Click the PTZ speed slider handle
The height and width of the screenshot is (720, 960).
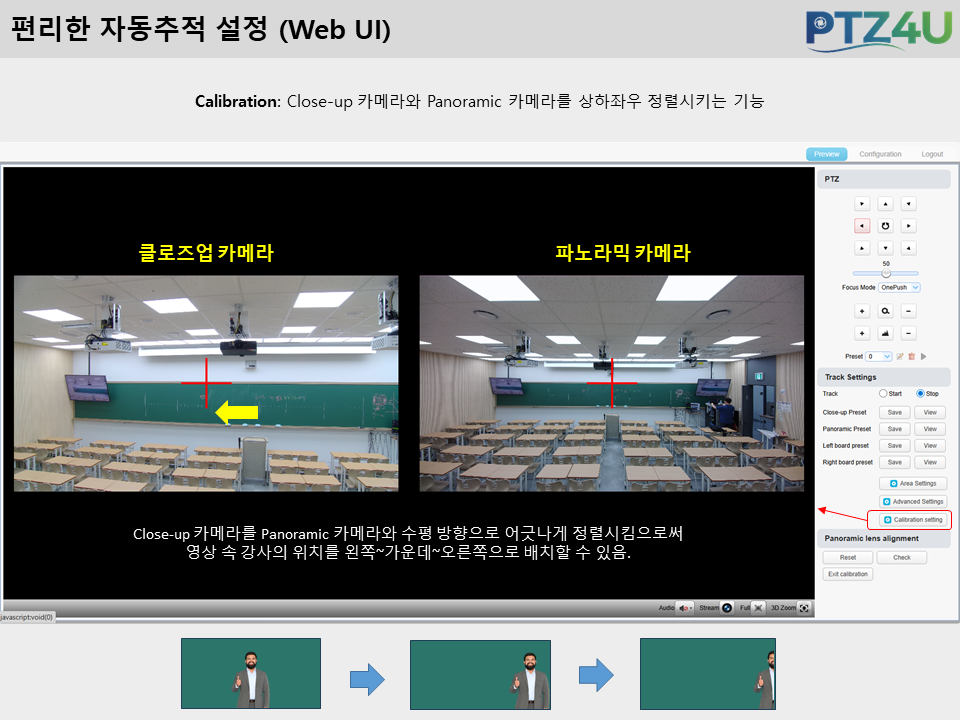(x=886, y=273)
